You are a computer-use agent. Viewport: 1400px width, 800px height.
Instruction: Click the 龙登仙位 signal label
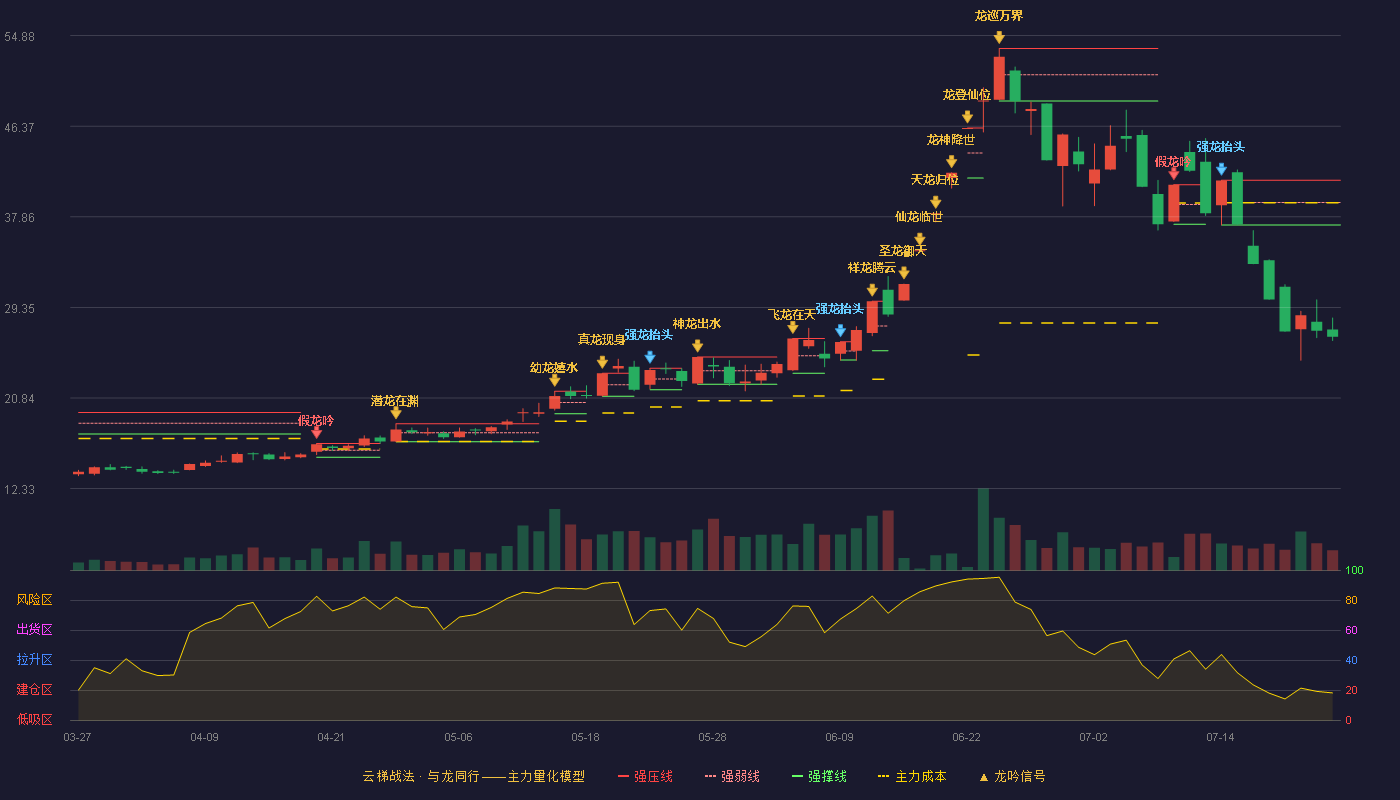point(967,95)
